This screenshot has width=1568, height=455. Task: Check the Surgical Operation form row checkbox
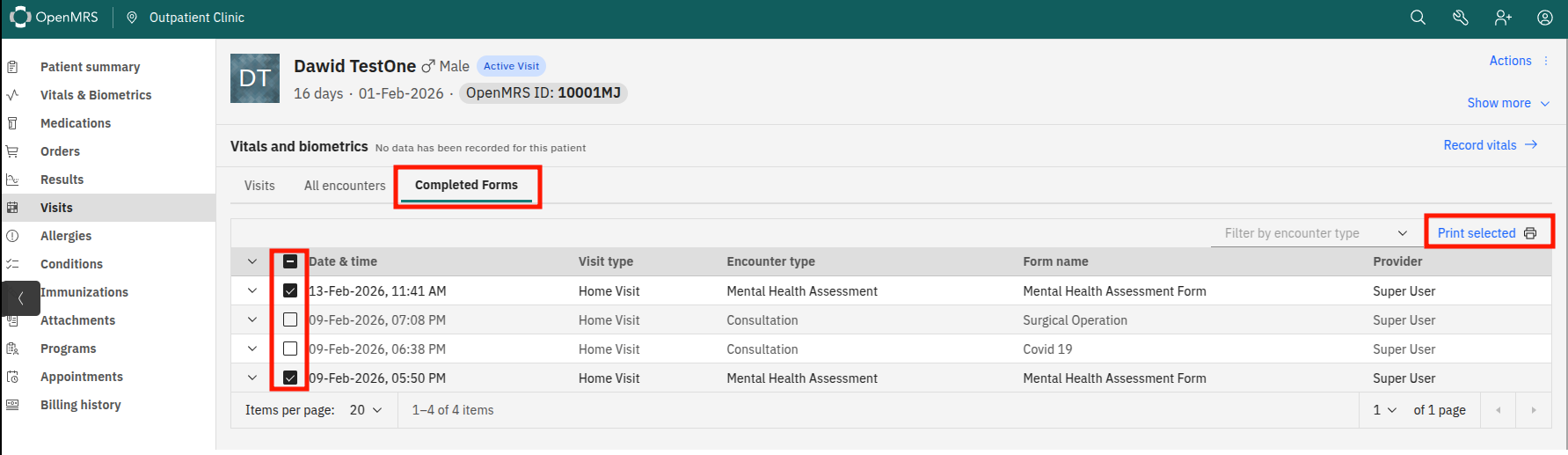point(290,319)
